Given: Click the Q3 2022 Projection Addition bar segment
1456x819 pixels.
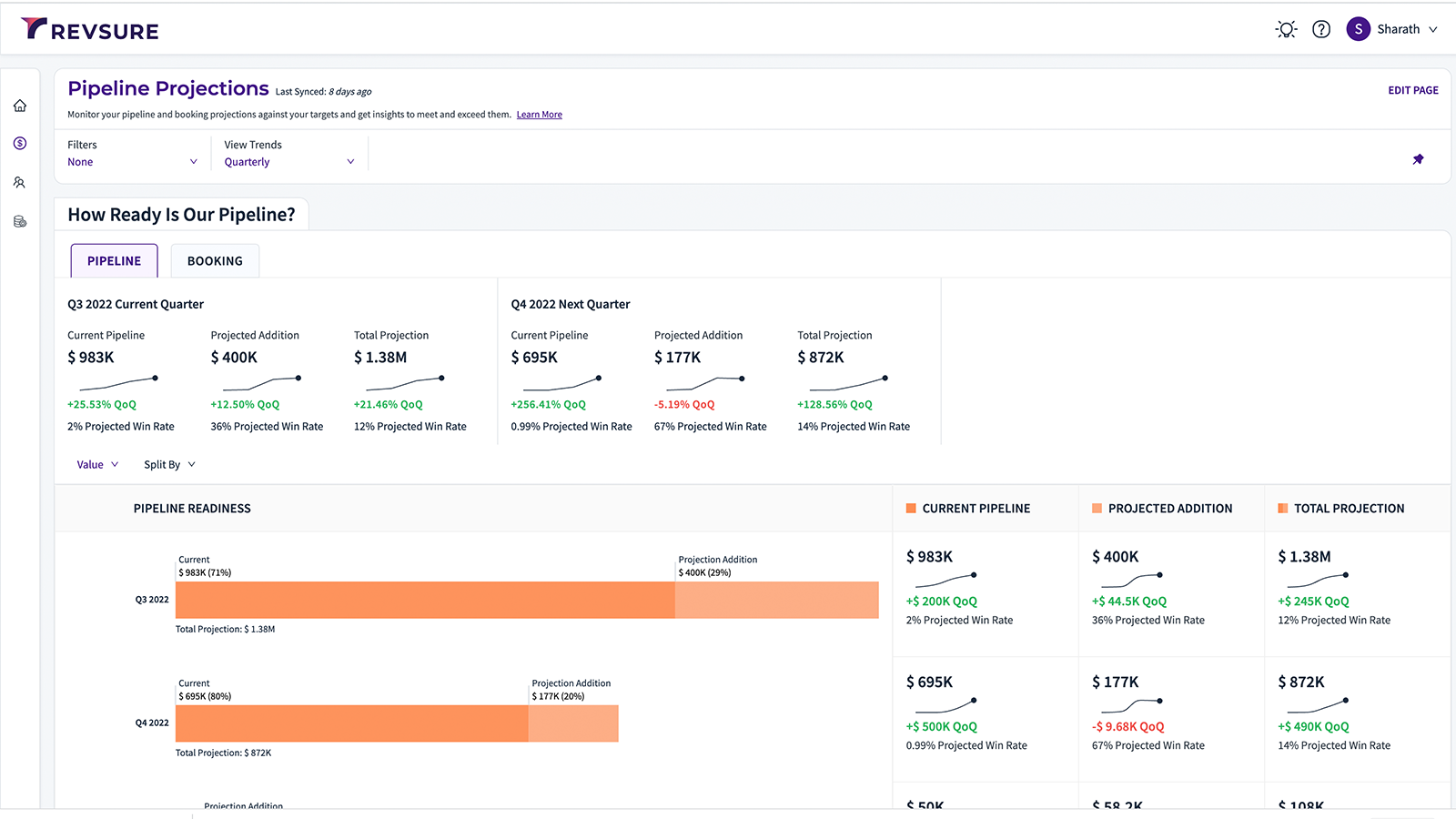Looking at the screenshot, I should (776, 601).
